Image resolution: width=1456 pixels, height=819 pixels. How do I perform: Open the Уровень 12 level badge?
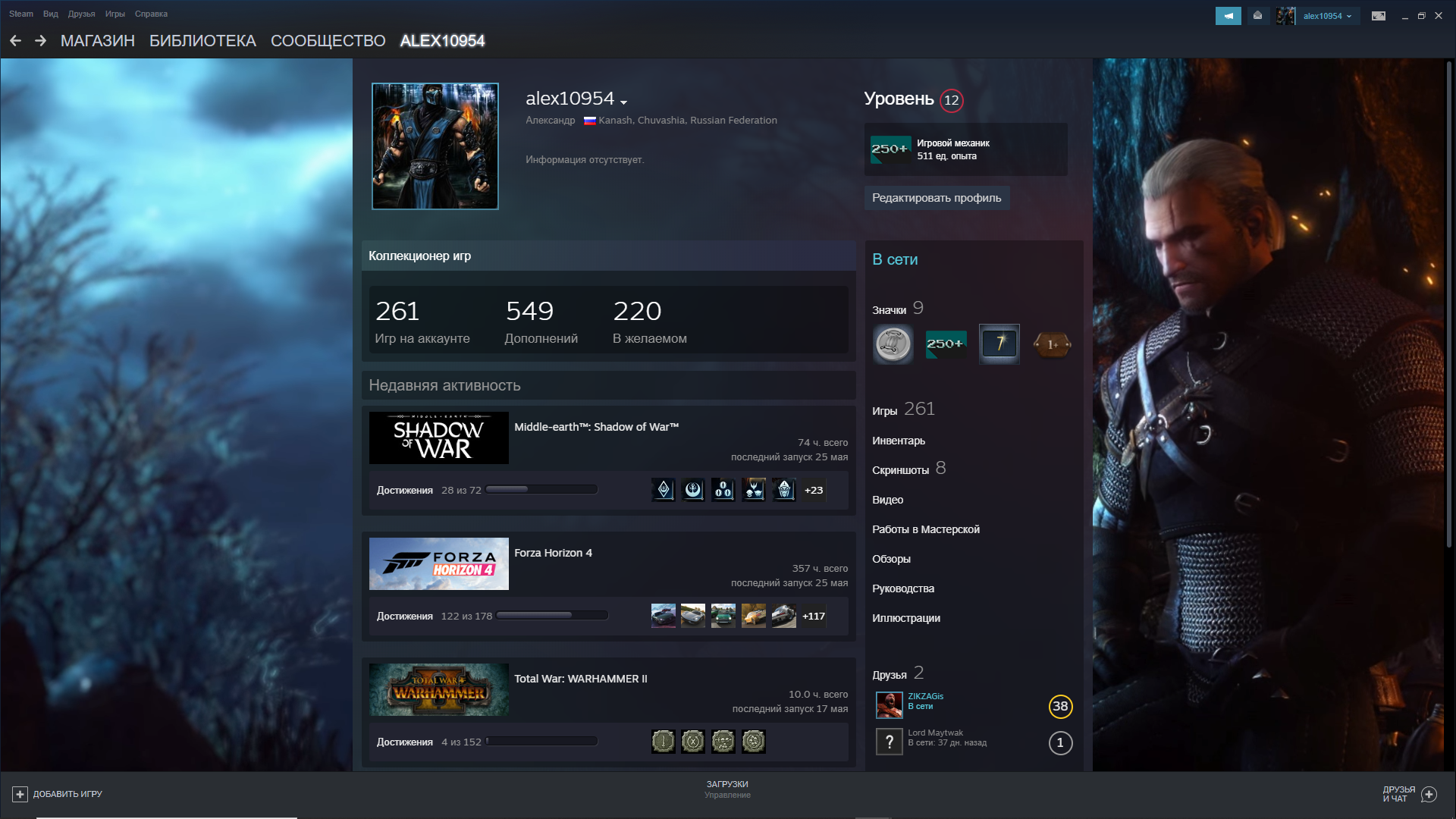(952, 100)
